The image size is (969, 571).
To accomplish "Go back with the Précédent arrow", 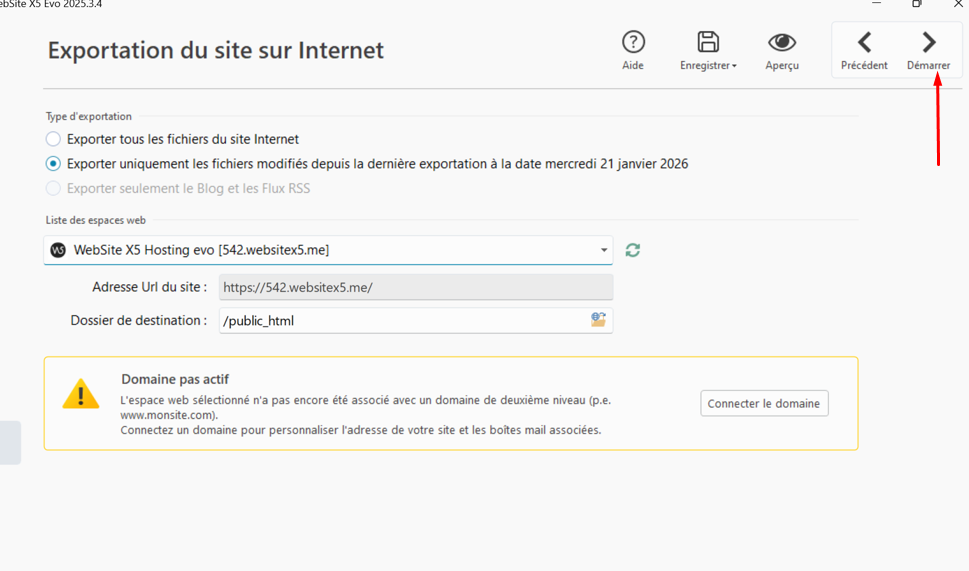I will coord(864,42).
